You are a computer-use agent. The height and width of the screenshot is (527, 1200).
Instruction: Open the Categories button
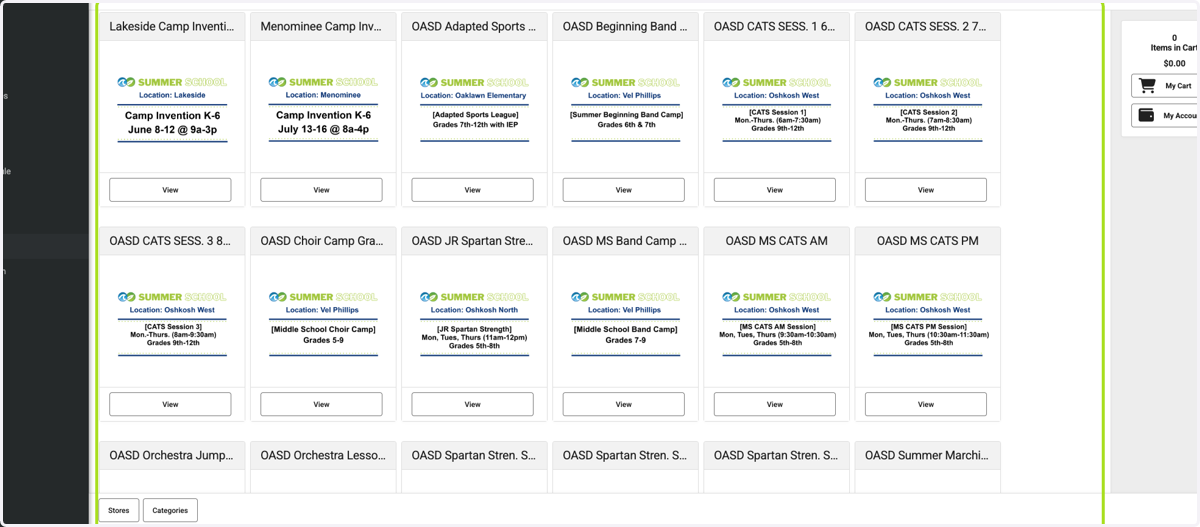coord(170,510)
